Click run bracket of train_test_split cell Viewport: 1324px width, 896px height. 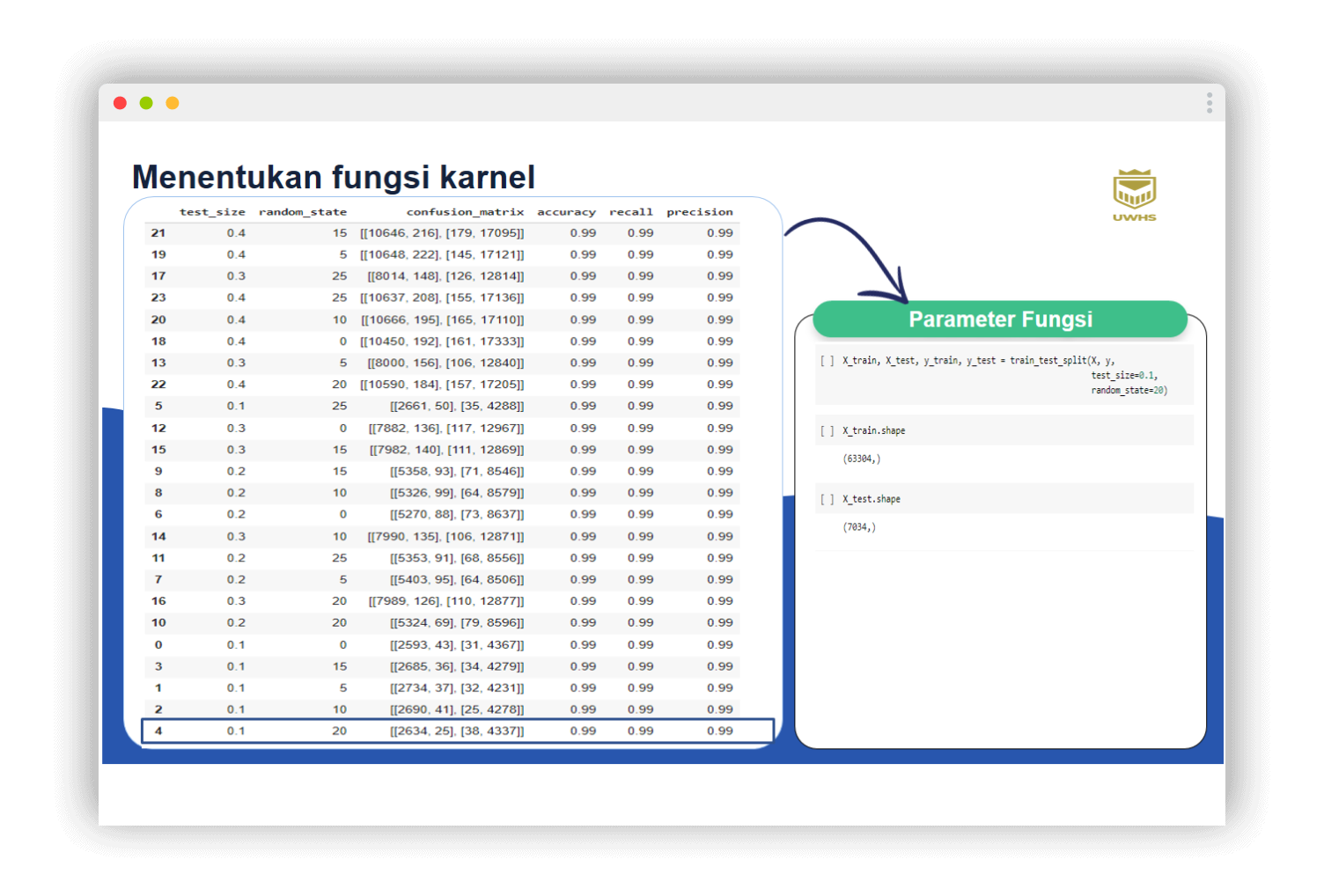click(x=827, y=360)
